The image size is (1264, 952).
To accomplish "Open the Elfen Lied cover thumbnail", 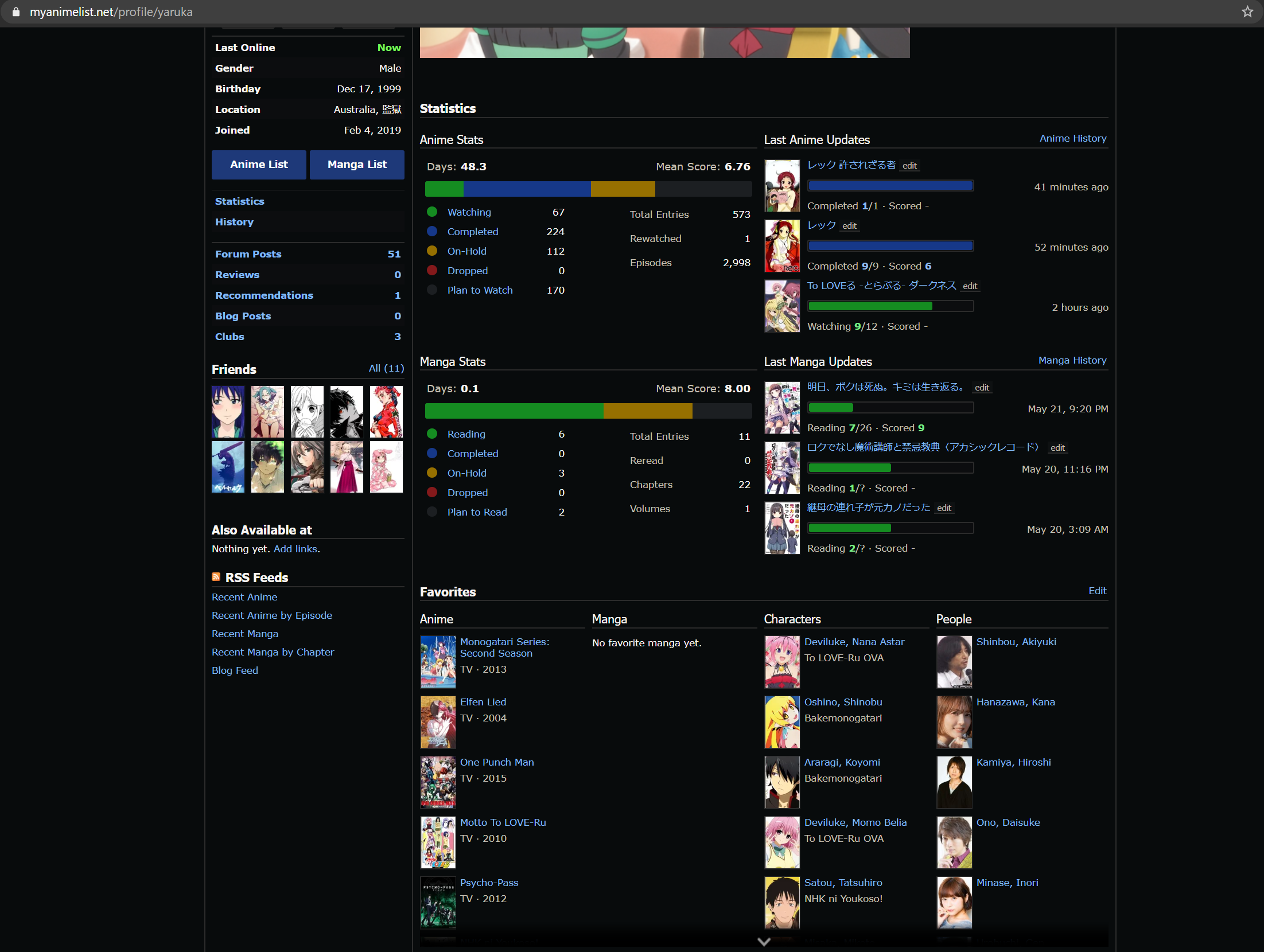I will (438, 722).
